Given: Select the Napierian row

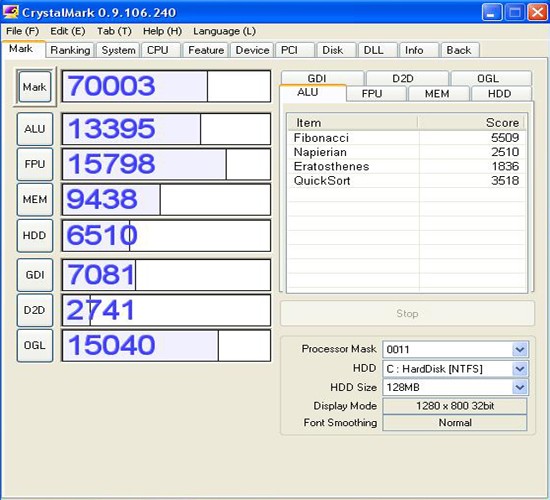Looking at the screenshot, I should click(407, 152).
